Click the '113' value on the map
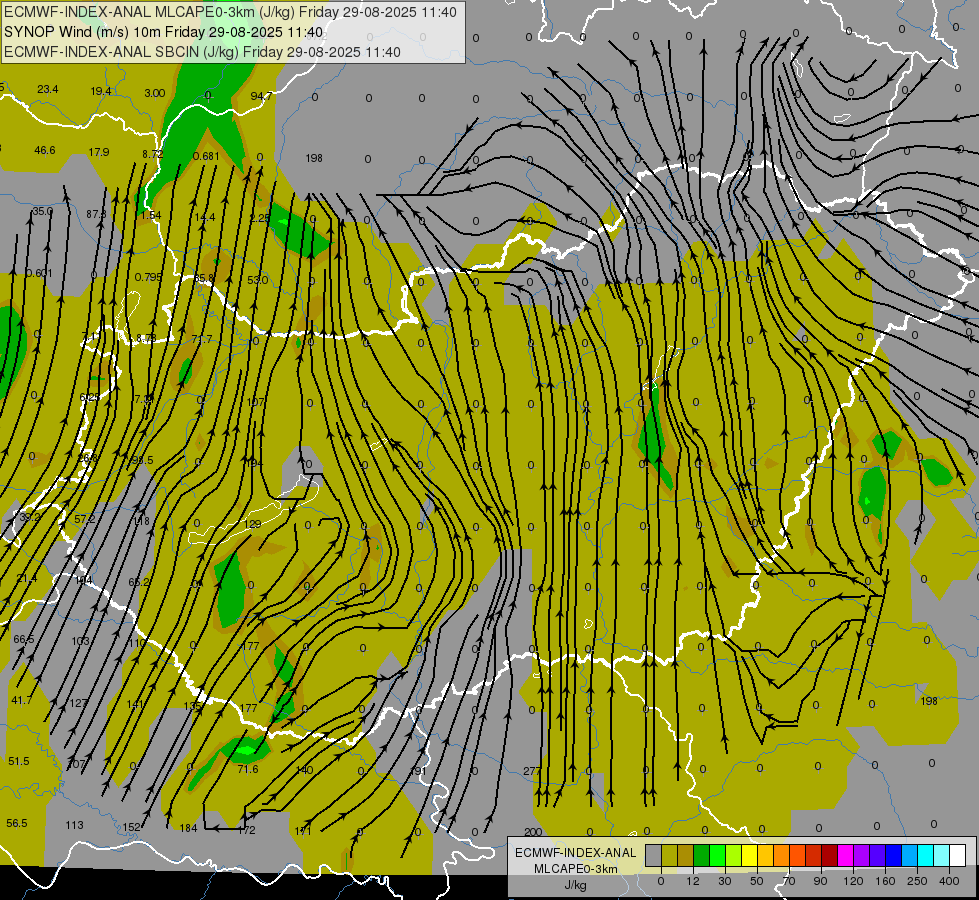Viewport: 979px width, 900px height. 74,825
